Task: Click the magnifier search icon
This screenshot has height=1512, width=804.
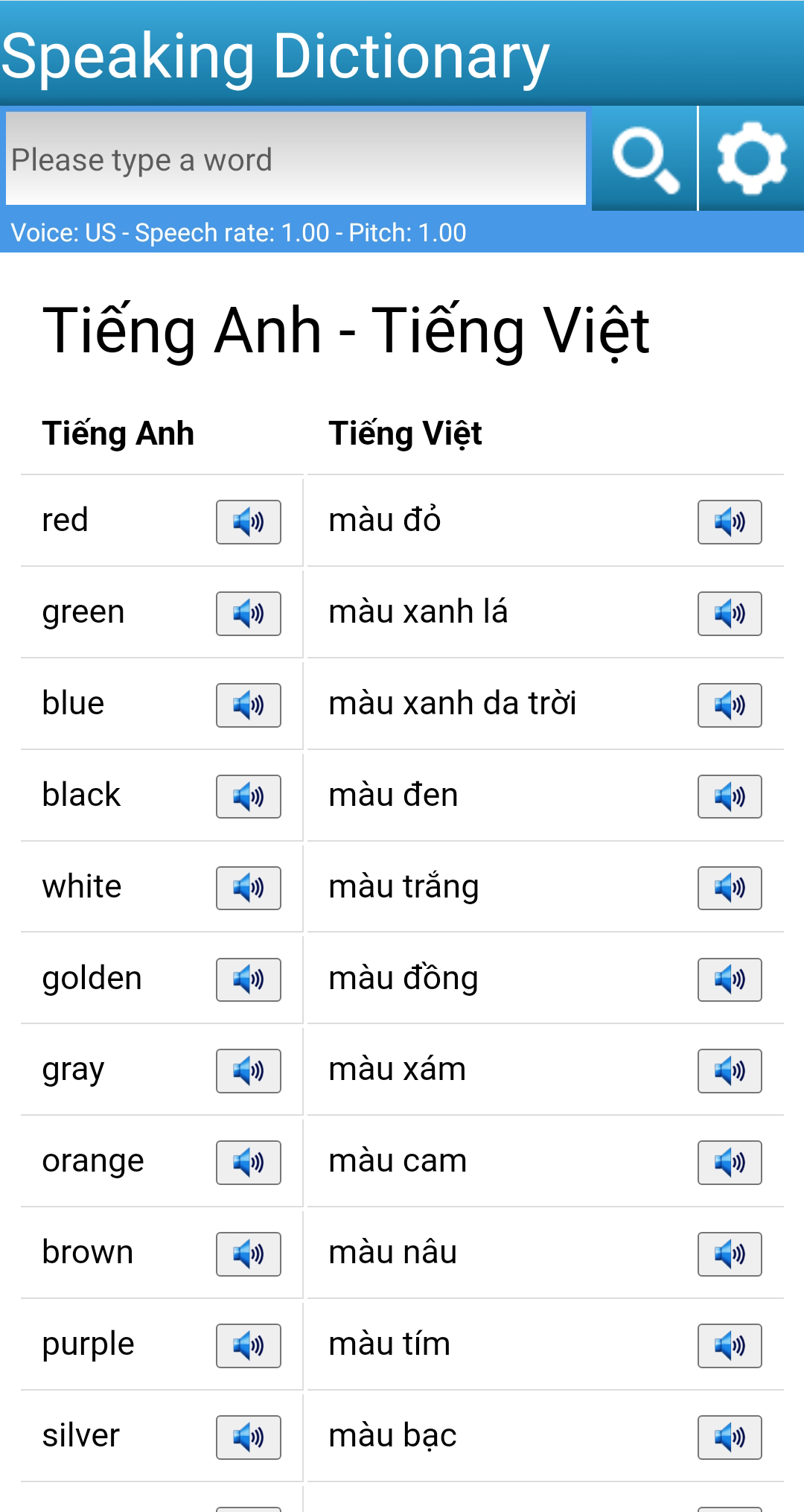Action: pyautogui.click(x=645, y=159)
